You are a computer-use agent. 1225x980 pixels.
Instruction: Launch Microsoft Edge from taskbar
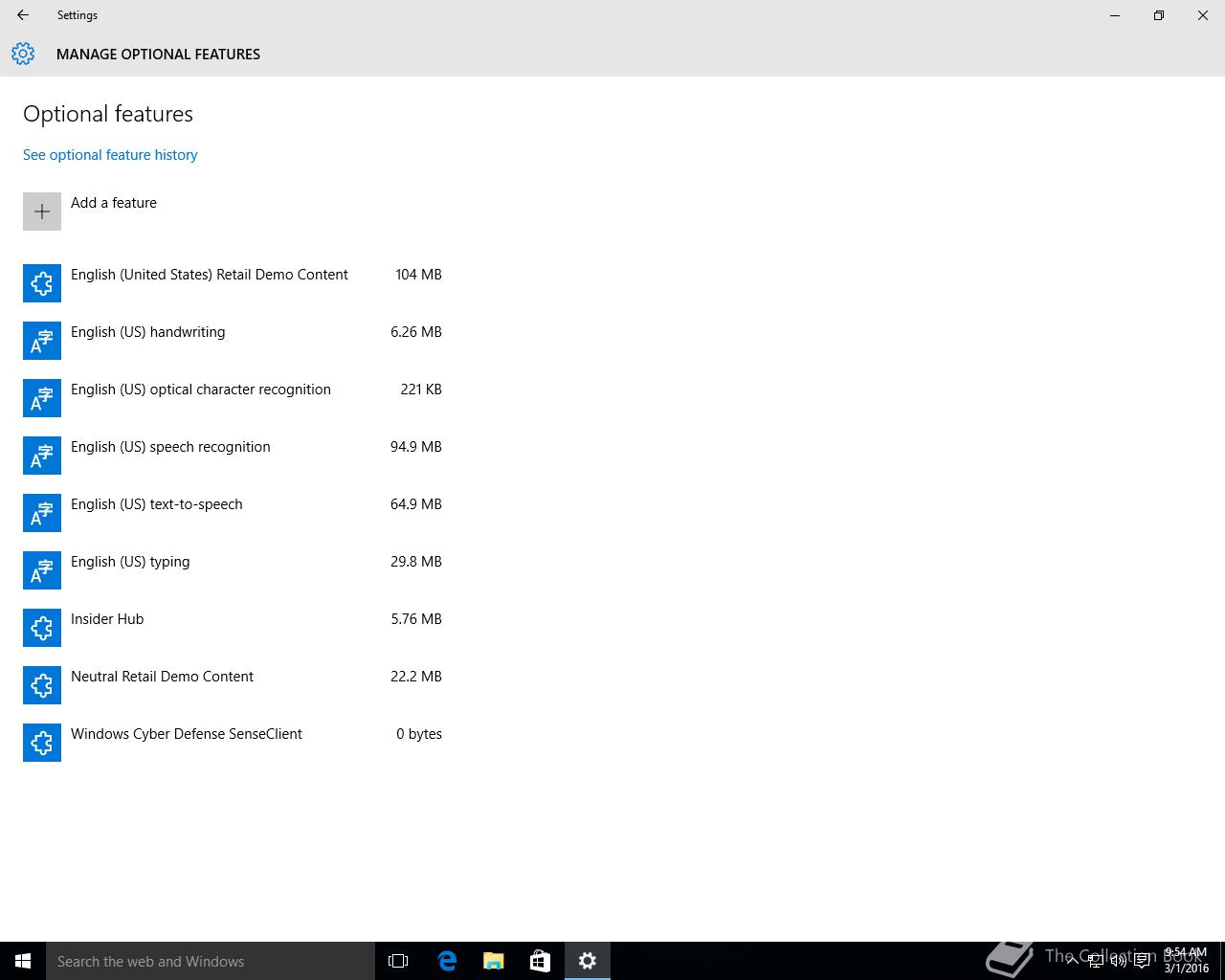[x=446, y=961]
